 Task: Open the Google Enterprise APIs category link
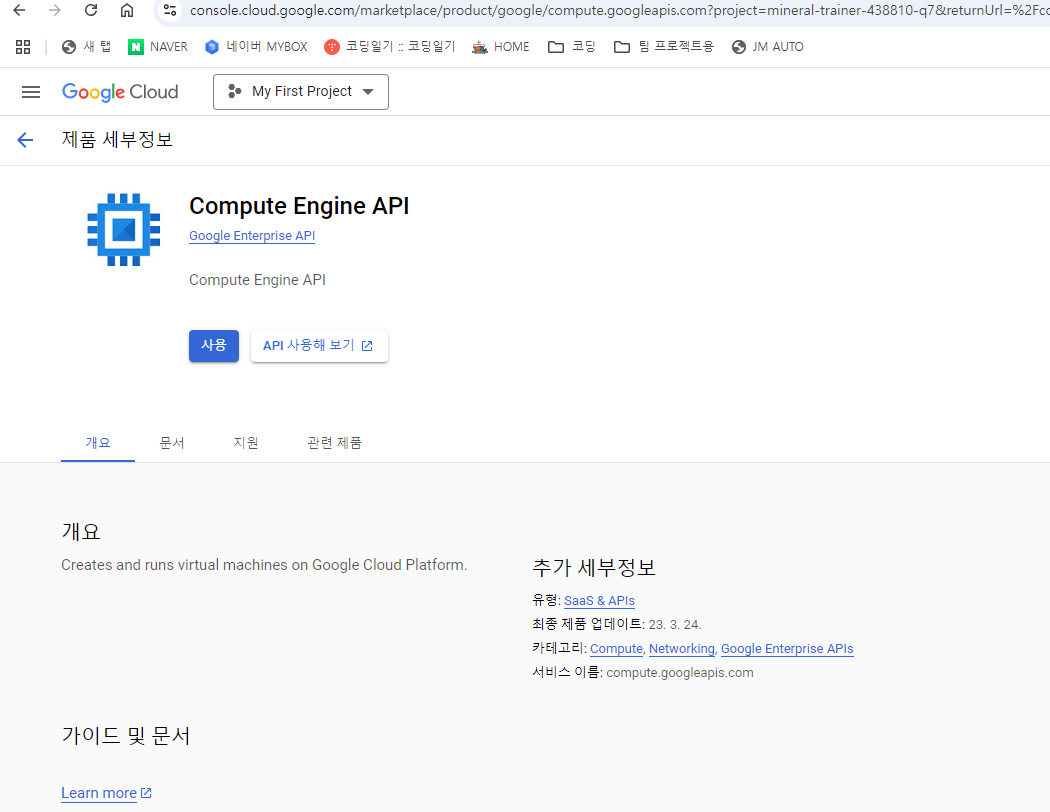pyautogui.click(x=787, y=649)
